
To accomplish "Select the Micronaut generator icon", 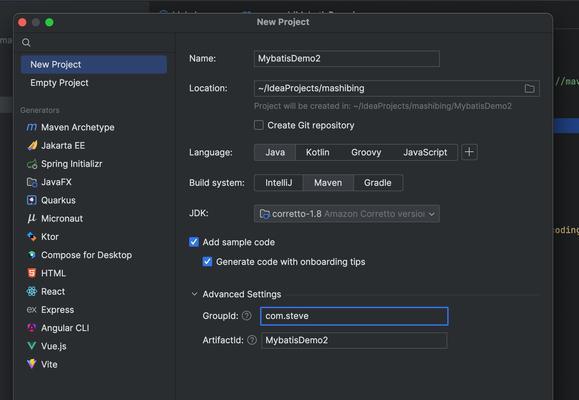I will pos(32,218).
